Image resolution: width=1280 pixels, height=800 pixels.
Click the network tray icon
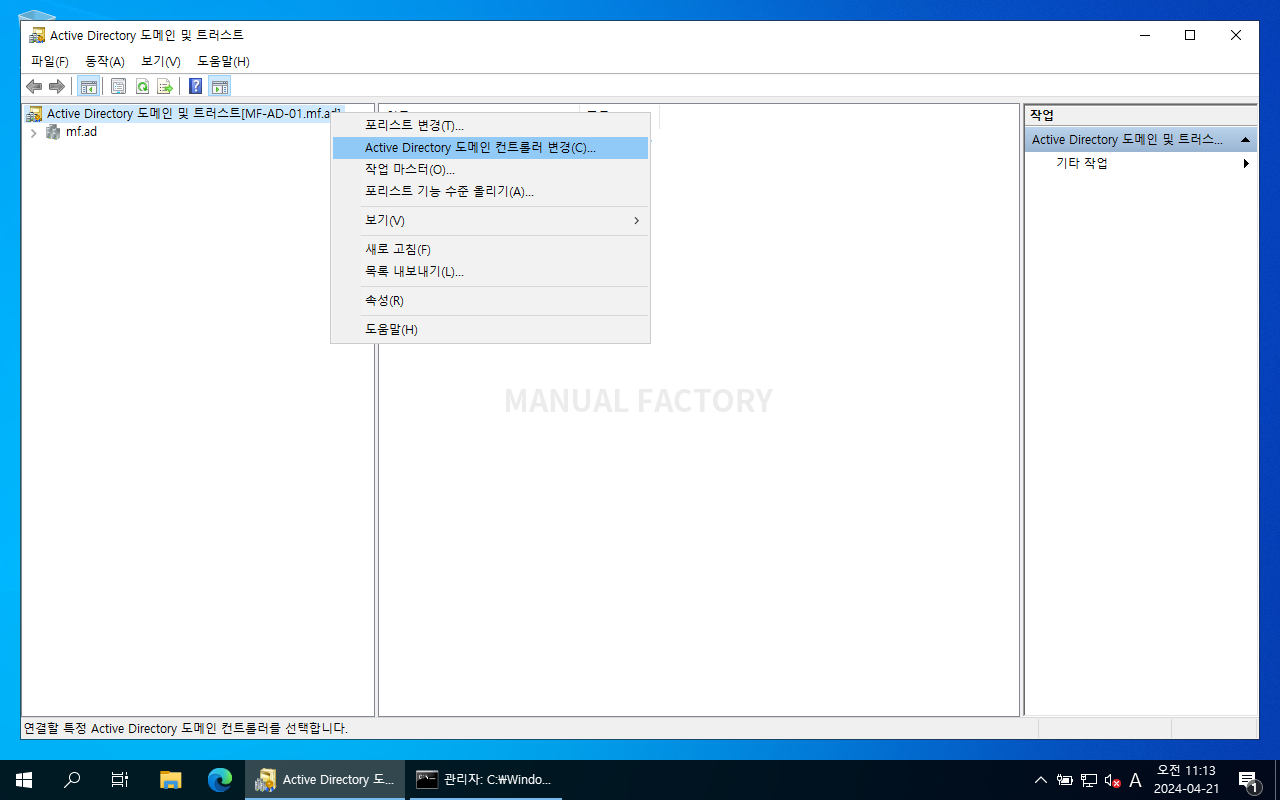[1089, 780]
